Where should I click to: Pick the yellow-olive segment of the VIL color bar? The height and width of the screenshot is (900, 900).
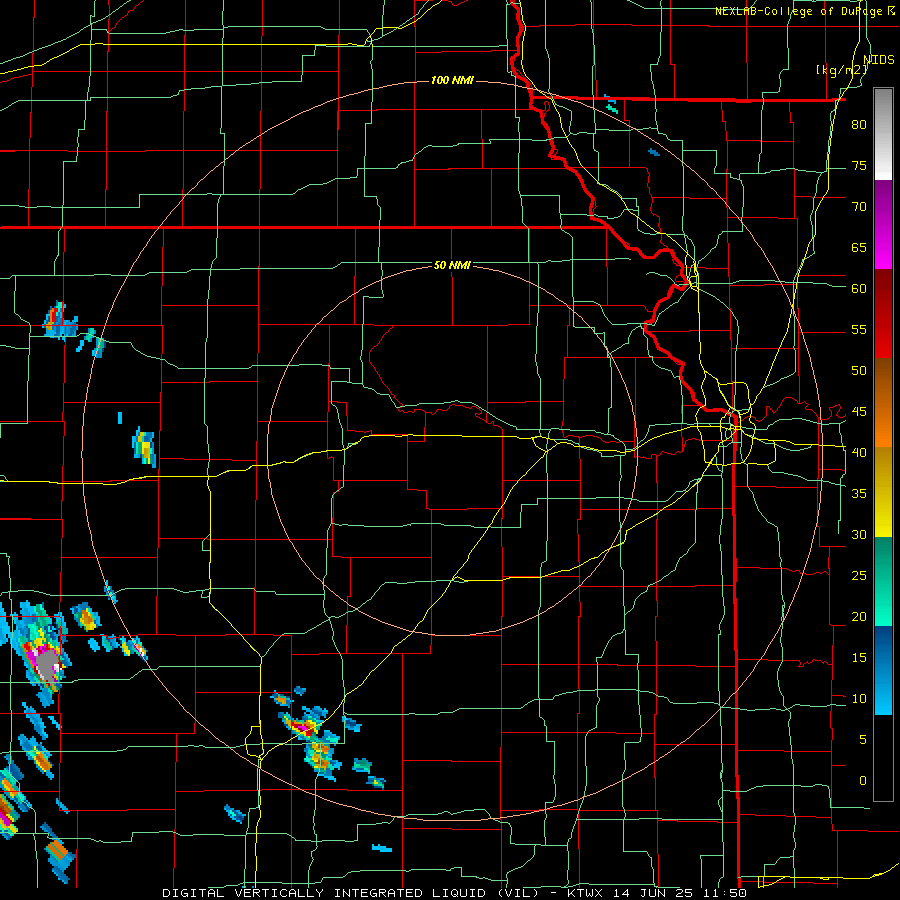[x=883, y=492]
